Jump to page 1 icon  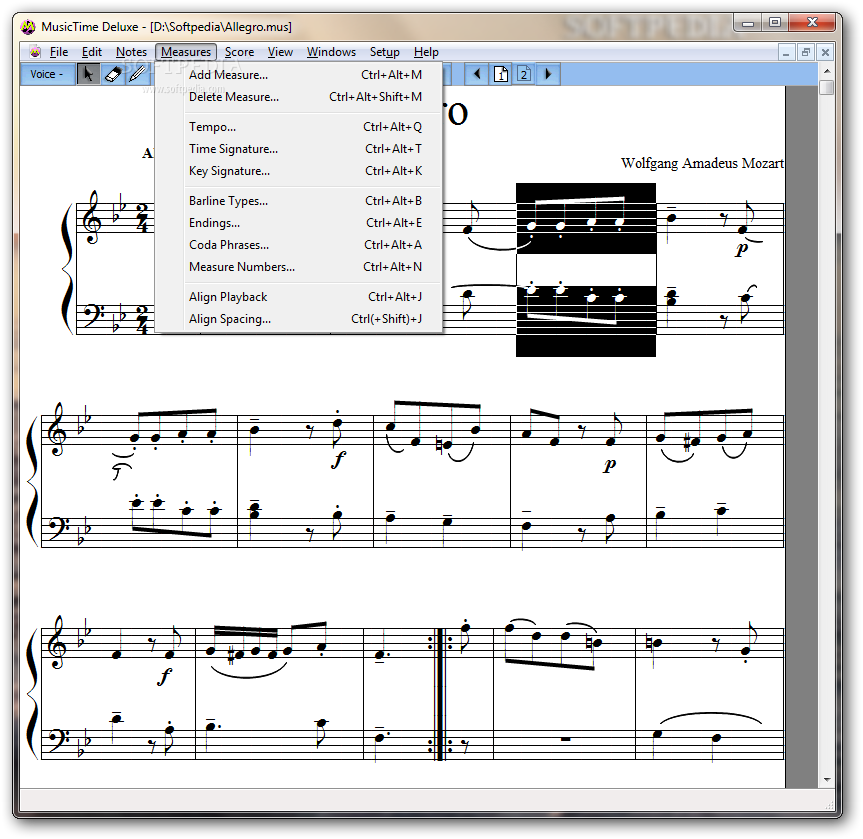(x=501, y=74)
